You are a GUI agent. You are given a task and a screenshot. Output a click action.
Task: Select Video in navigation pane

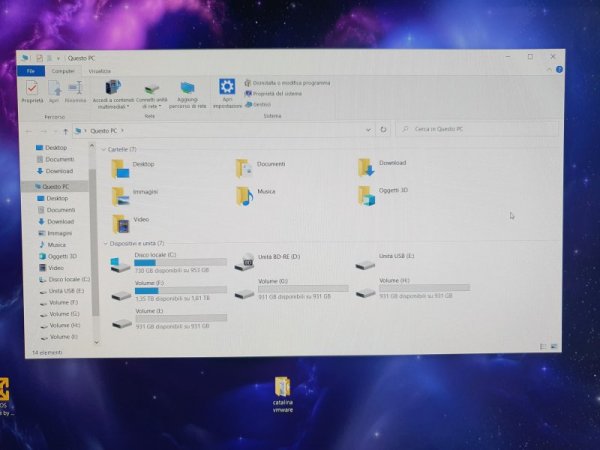[52, 267]
